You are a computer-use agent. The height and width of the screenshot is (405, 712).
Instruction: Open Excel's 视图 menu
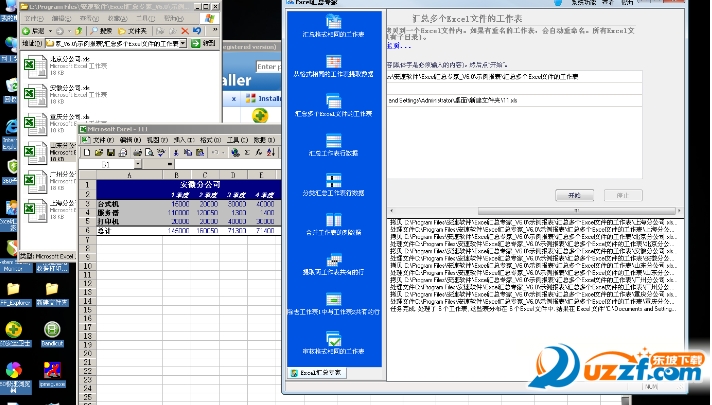(157, 140)
